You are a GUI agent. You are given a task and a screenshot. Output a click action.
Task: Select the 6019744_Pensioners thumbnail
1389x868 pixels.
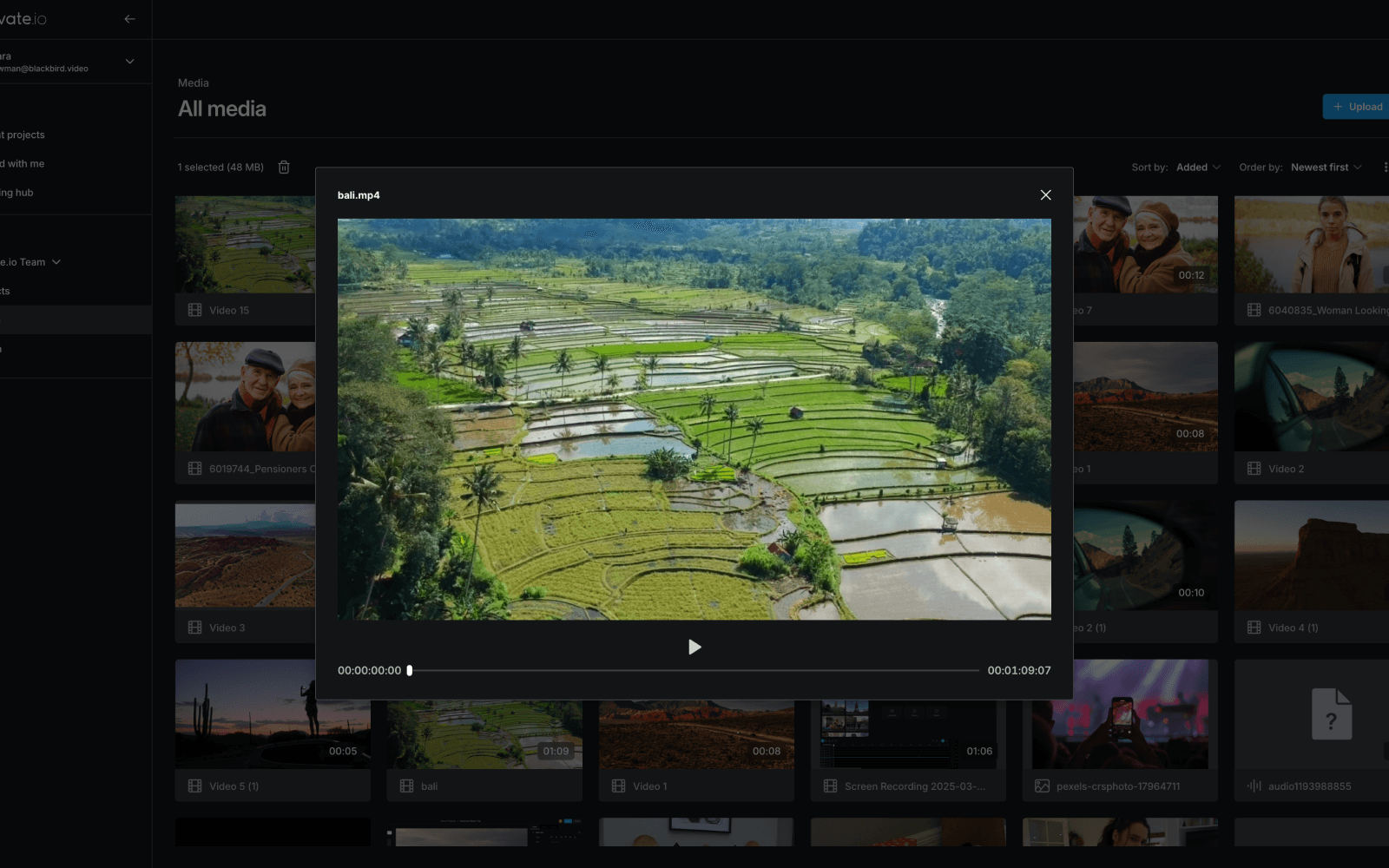245,397
